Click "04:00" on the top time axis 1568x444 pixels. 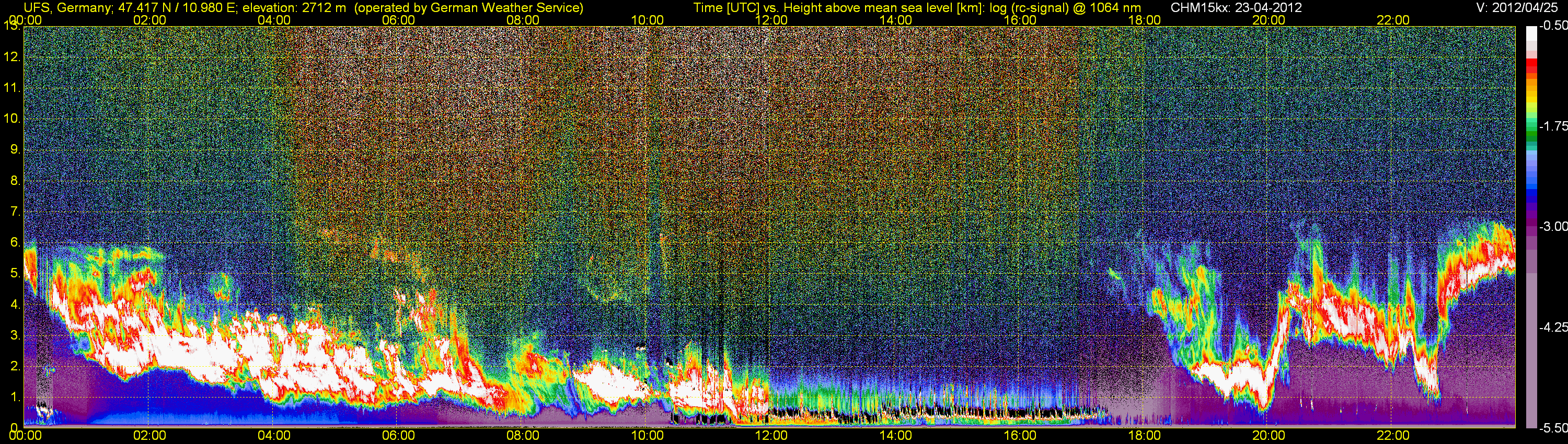(274, 20)
